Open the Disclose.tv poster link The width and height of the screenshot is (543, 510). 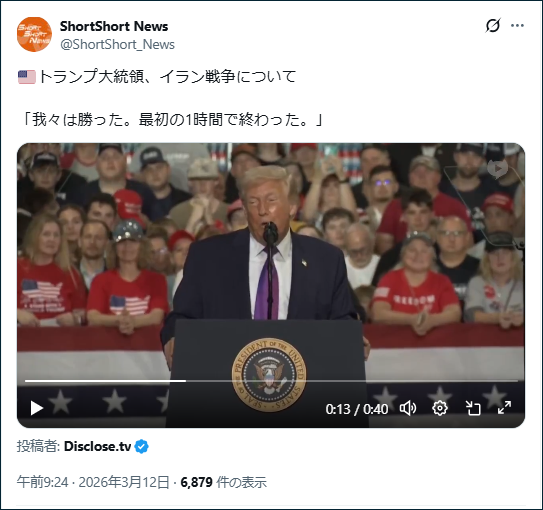(x=98, y=446)
